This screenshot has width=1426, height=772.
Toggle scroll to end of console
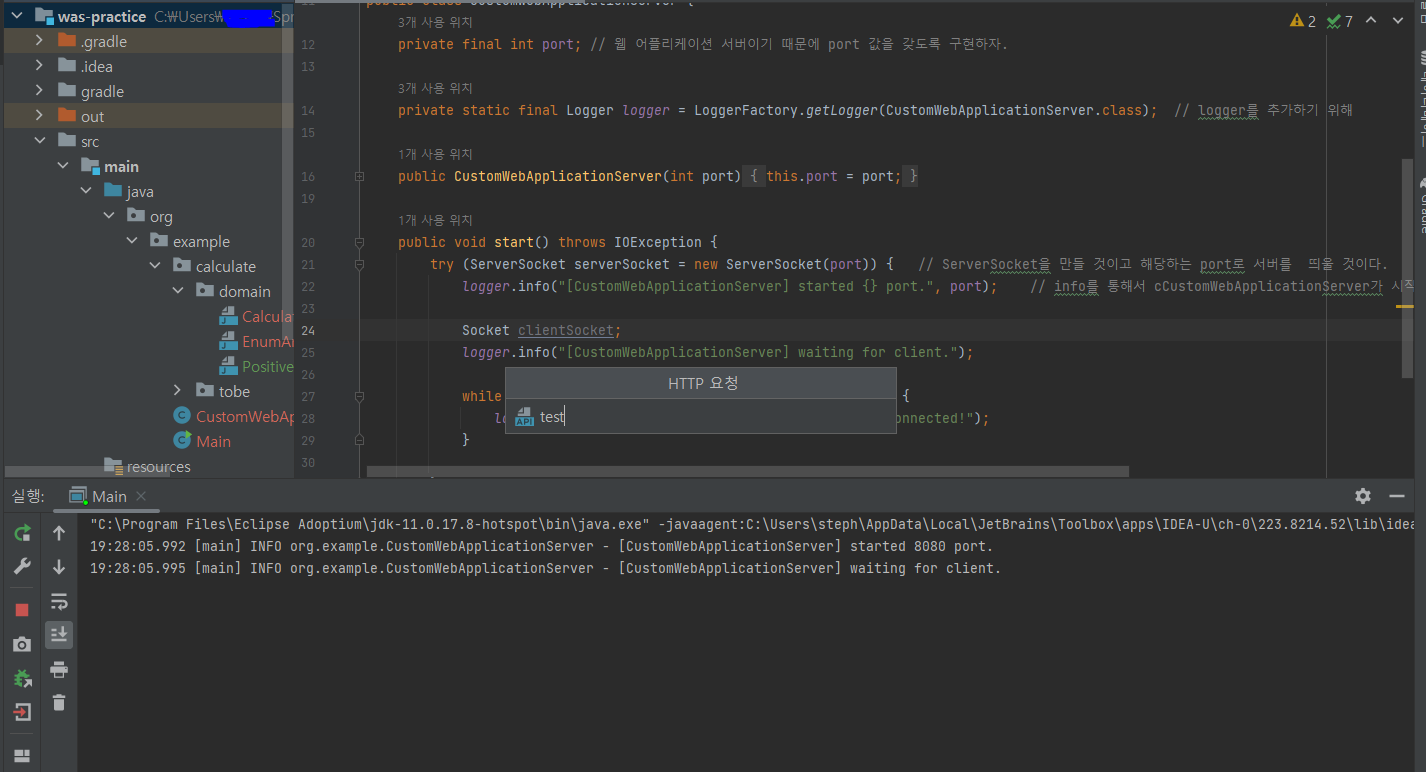tap(59, 635)
